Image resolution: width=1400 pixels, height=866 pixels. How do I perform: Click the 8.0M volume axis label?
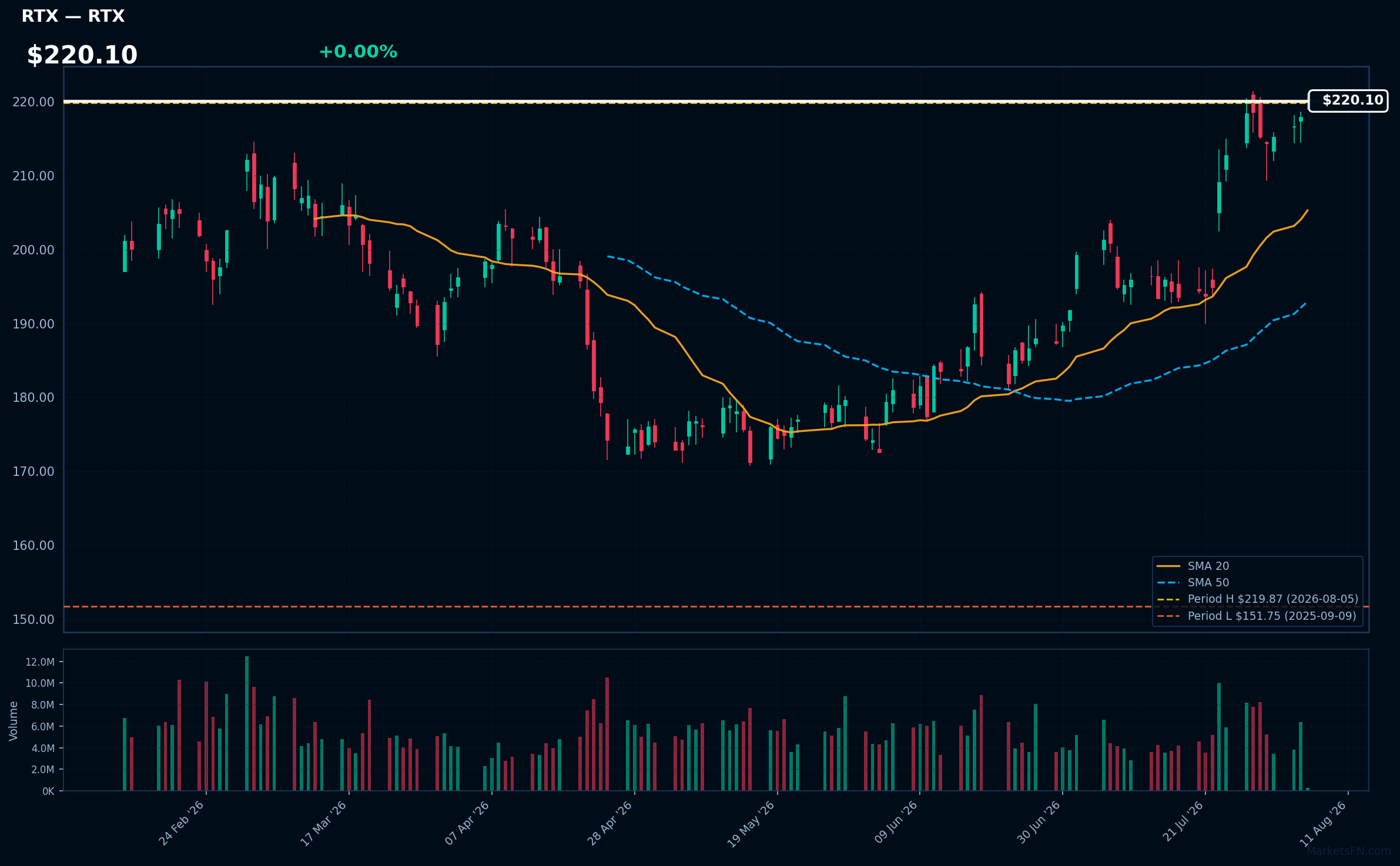43,705
